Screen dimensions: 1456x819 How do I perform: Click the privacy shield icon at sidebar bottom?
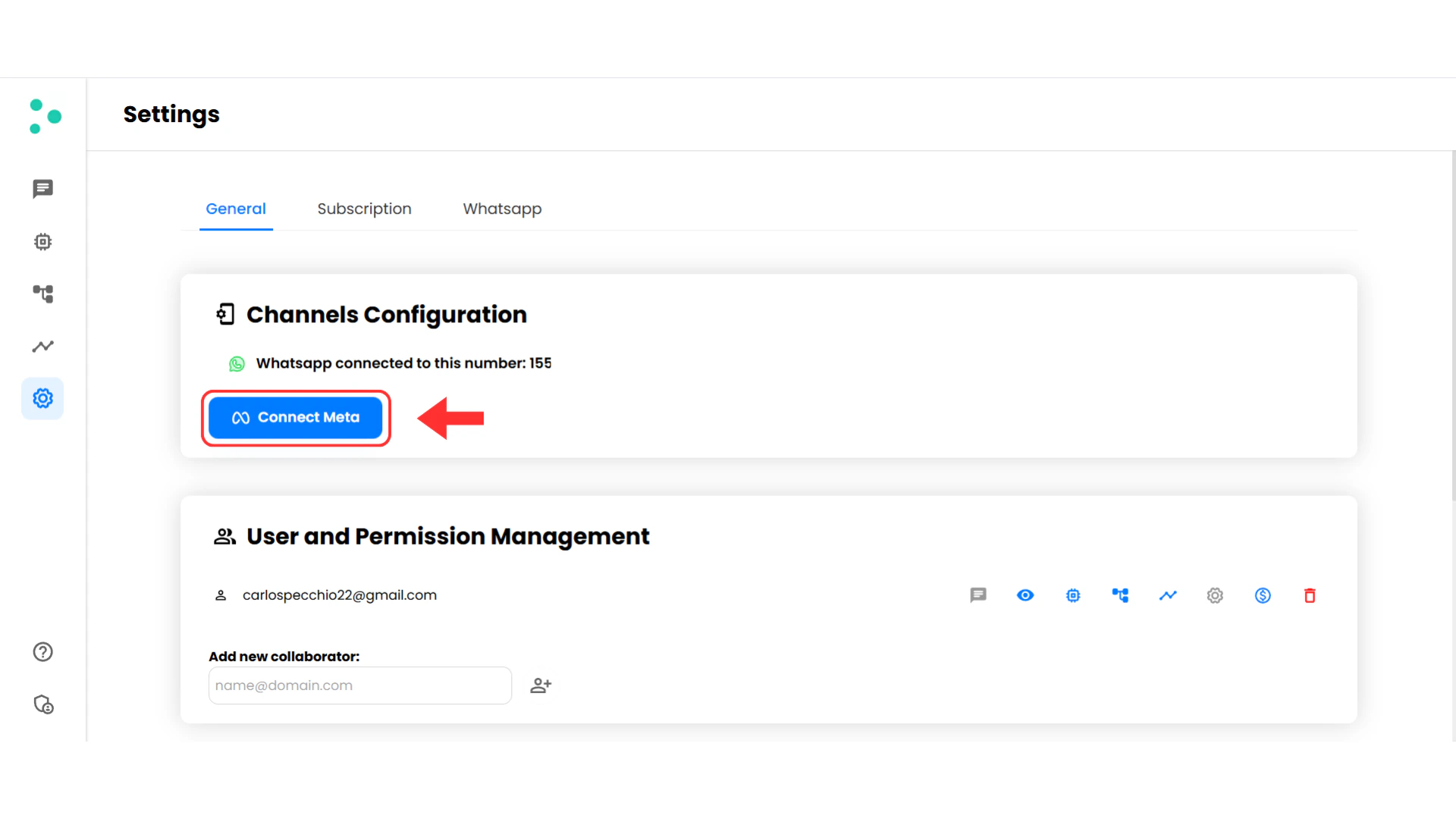tap(42, 704)
